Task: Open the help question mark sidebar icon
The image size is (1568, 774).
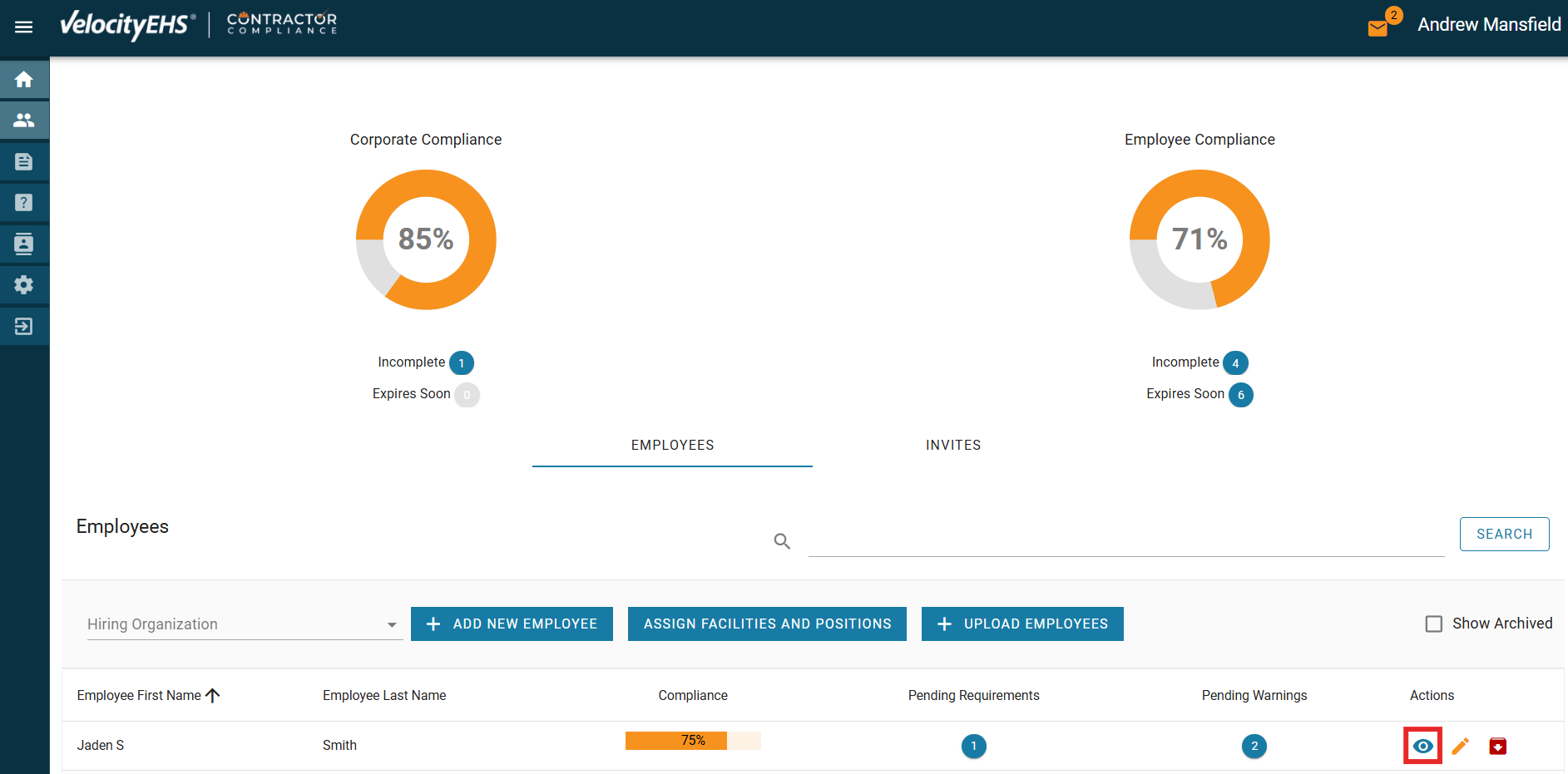Action: [24, 202]
